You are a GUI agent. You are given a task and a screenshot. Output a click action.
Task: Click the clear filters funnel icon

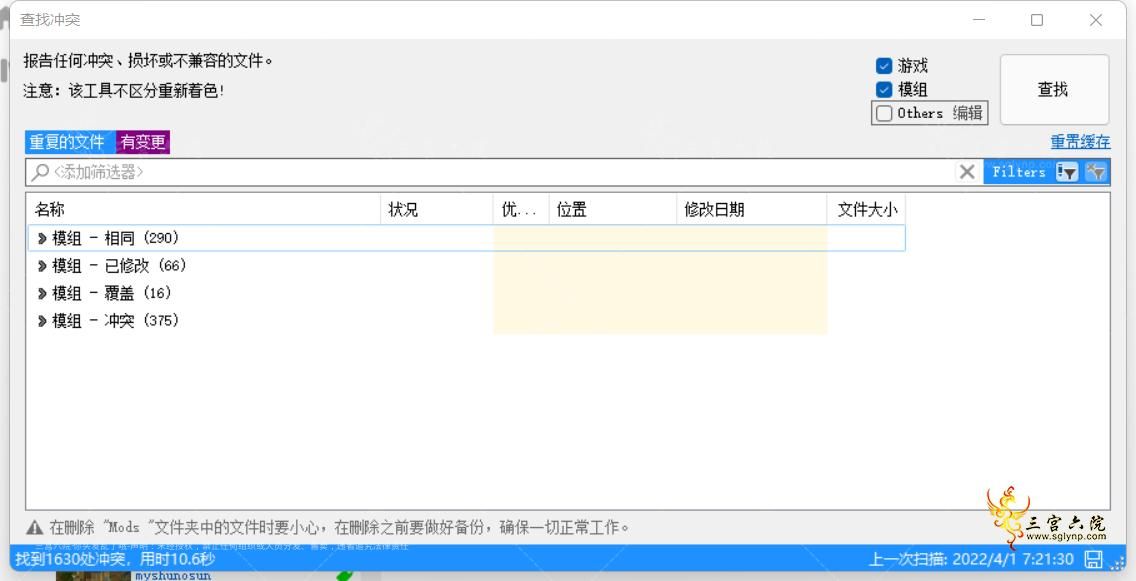[1096, 172]
